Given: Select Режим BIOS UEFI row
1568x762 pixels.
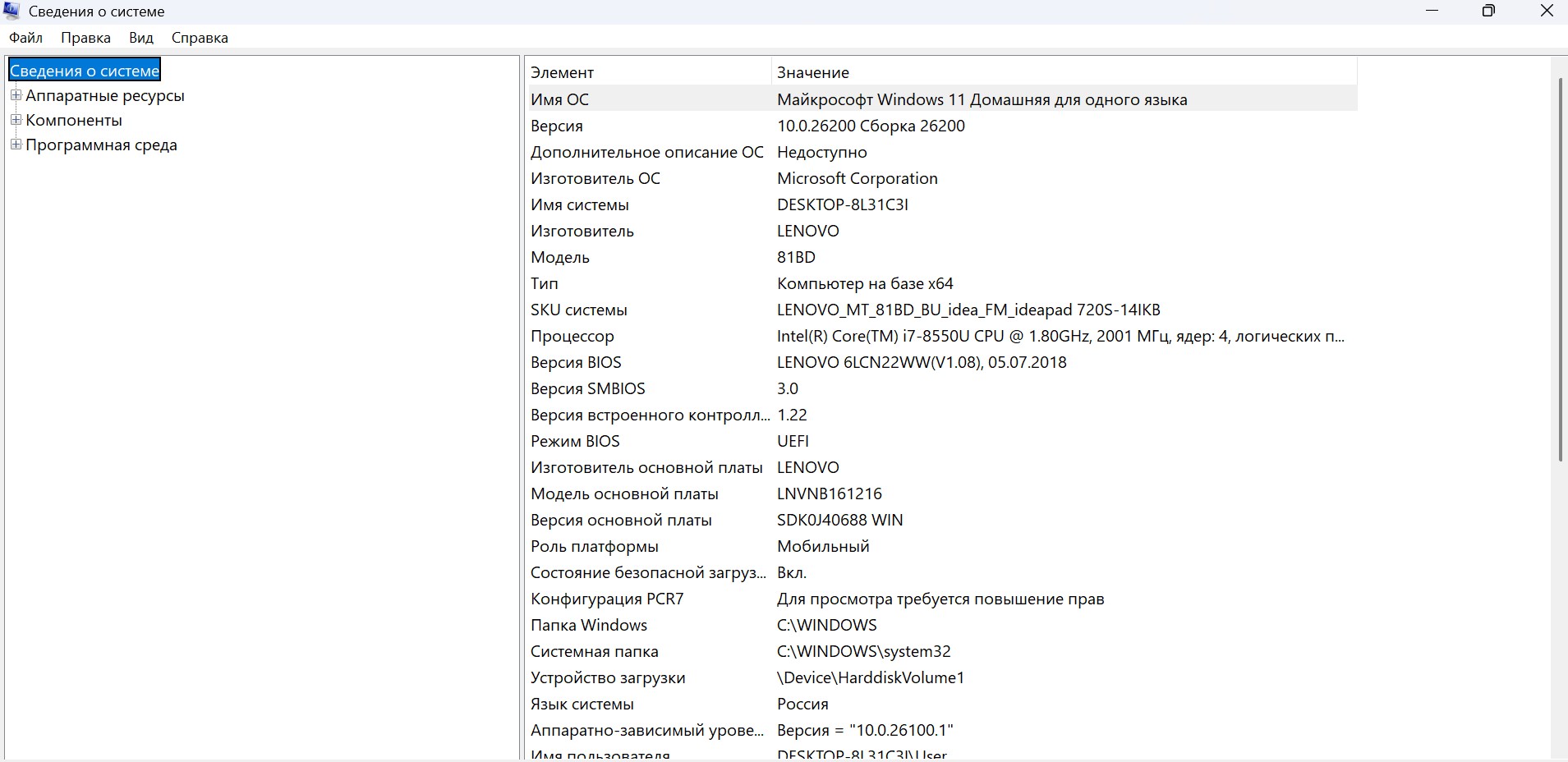Looking at the screenshot, I should [x=942, y=441].
